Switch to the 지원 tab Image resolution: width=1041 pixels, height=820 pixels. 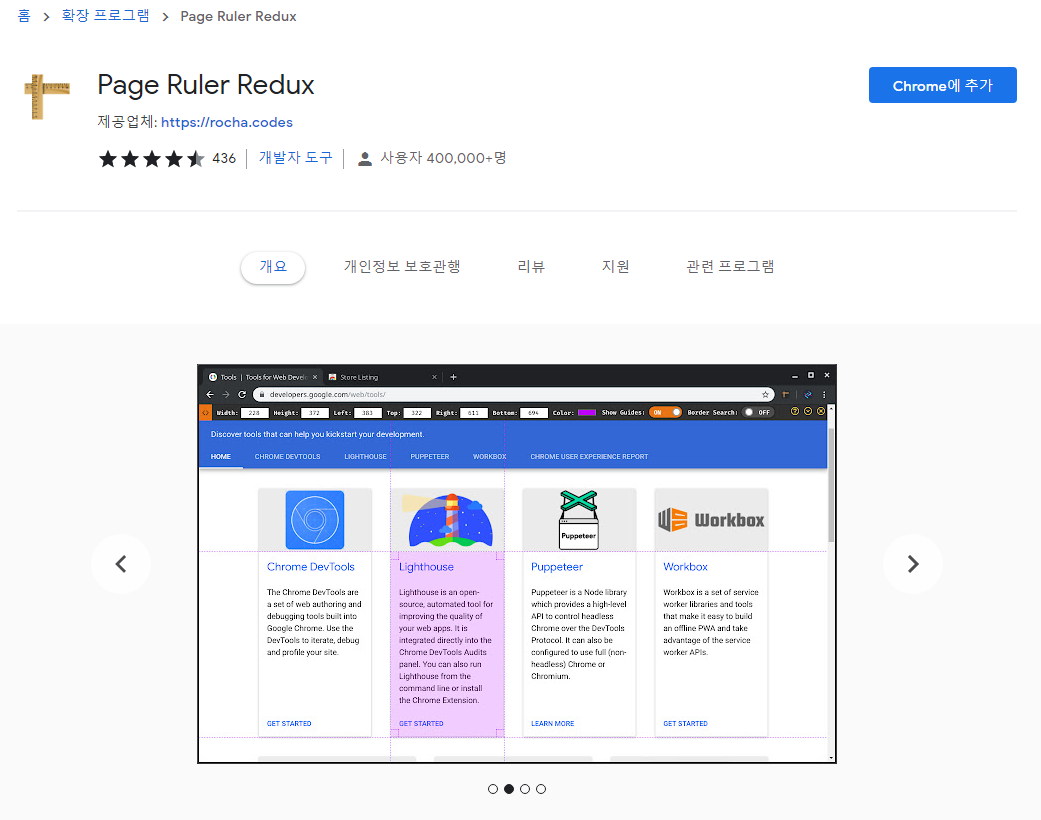point(615,267)
